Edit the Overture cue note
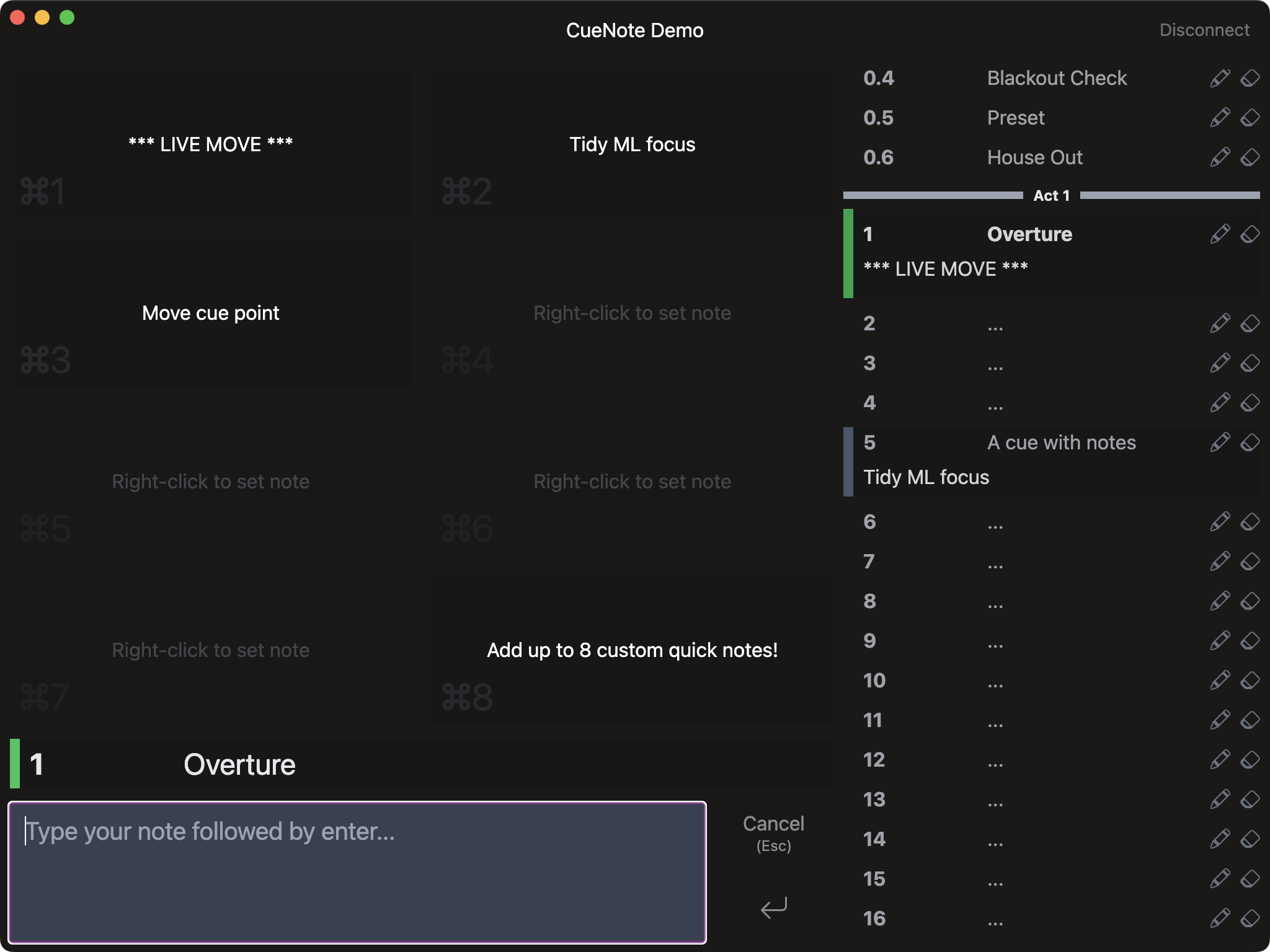 tap(1220, 234)
